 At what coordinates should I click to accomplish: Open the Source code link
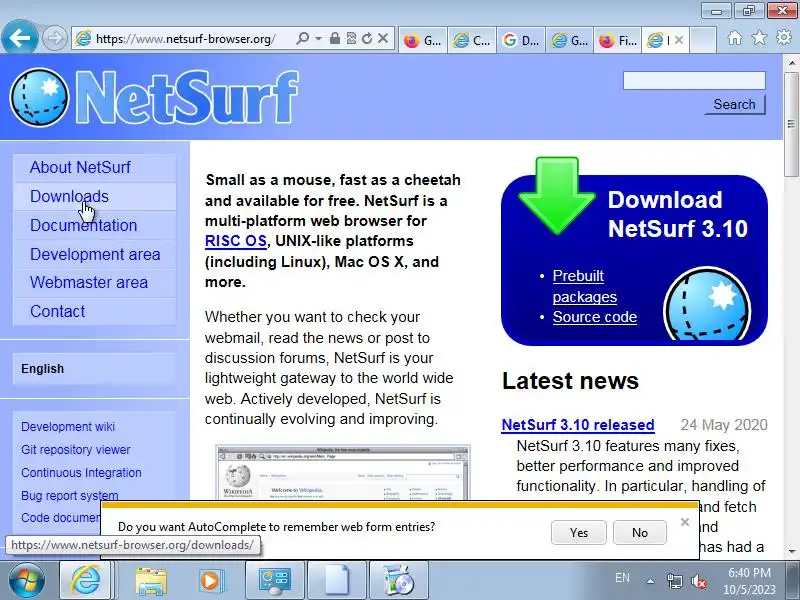tap(594, 317)
